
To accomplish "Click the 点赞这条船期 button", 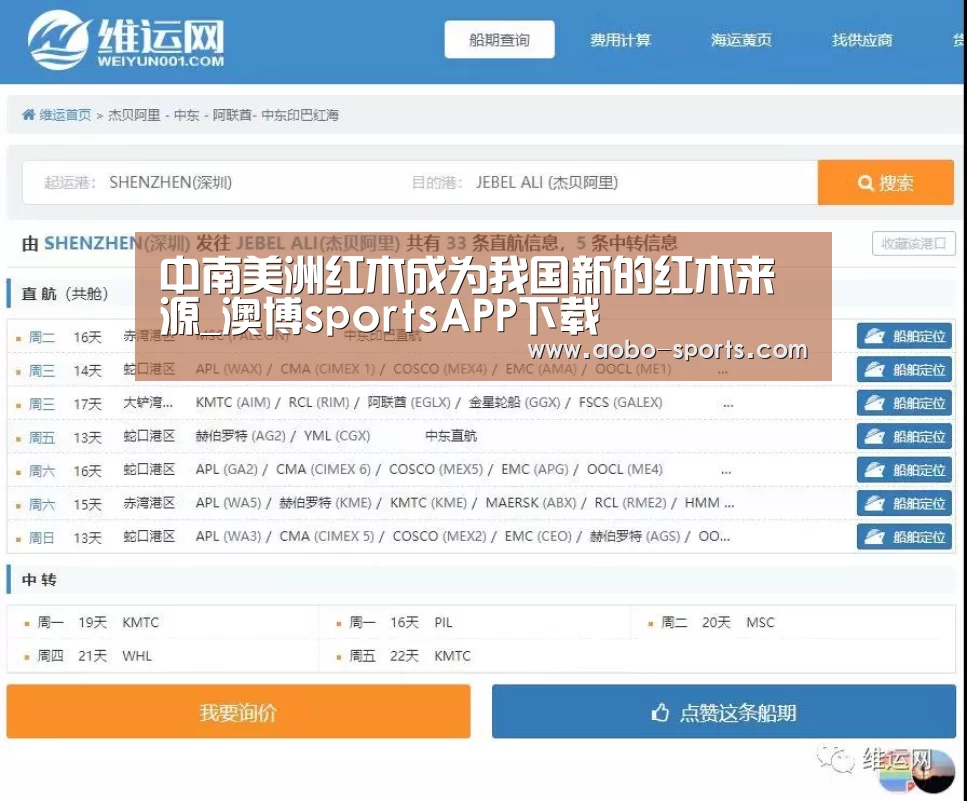I will tap(724, 712).
